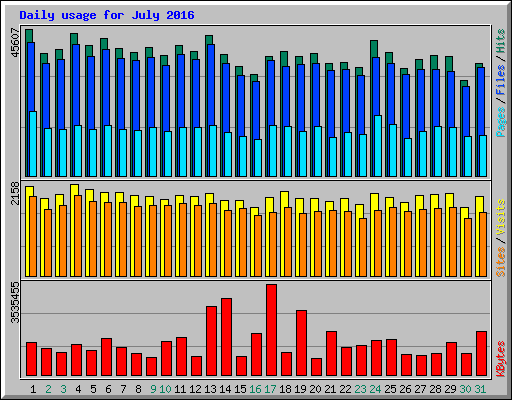Click day 10 axis label
Screen dimensions: 512x400
click(x=165, y=389)
